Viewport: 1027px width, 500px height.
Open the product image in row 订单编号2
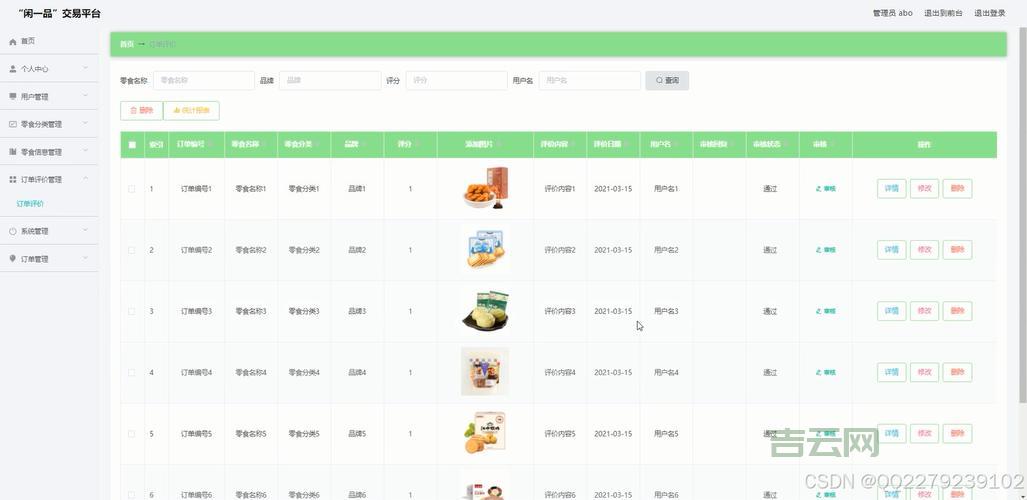pyautogui.click(x=485, y=249)
